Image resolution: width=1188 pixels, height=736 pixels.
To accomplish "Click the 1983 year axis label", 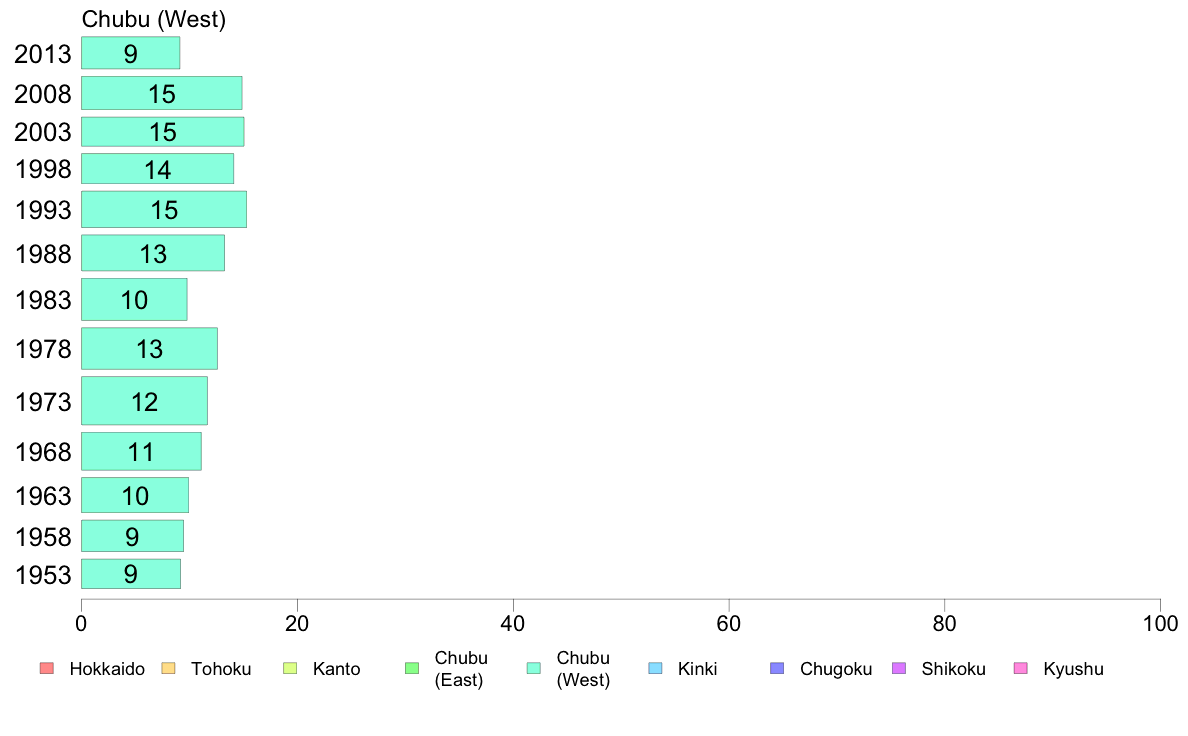I will [x=43, y=300].
